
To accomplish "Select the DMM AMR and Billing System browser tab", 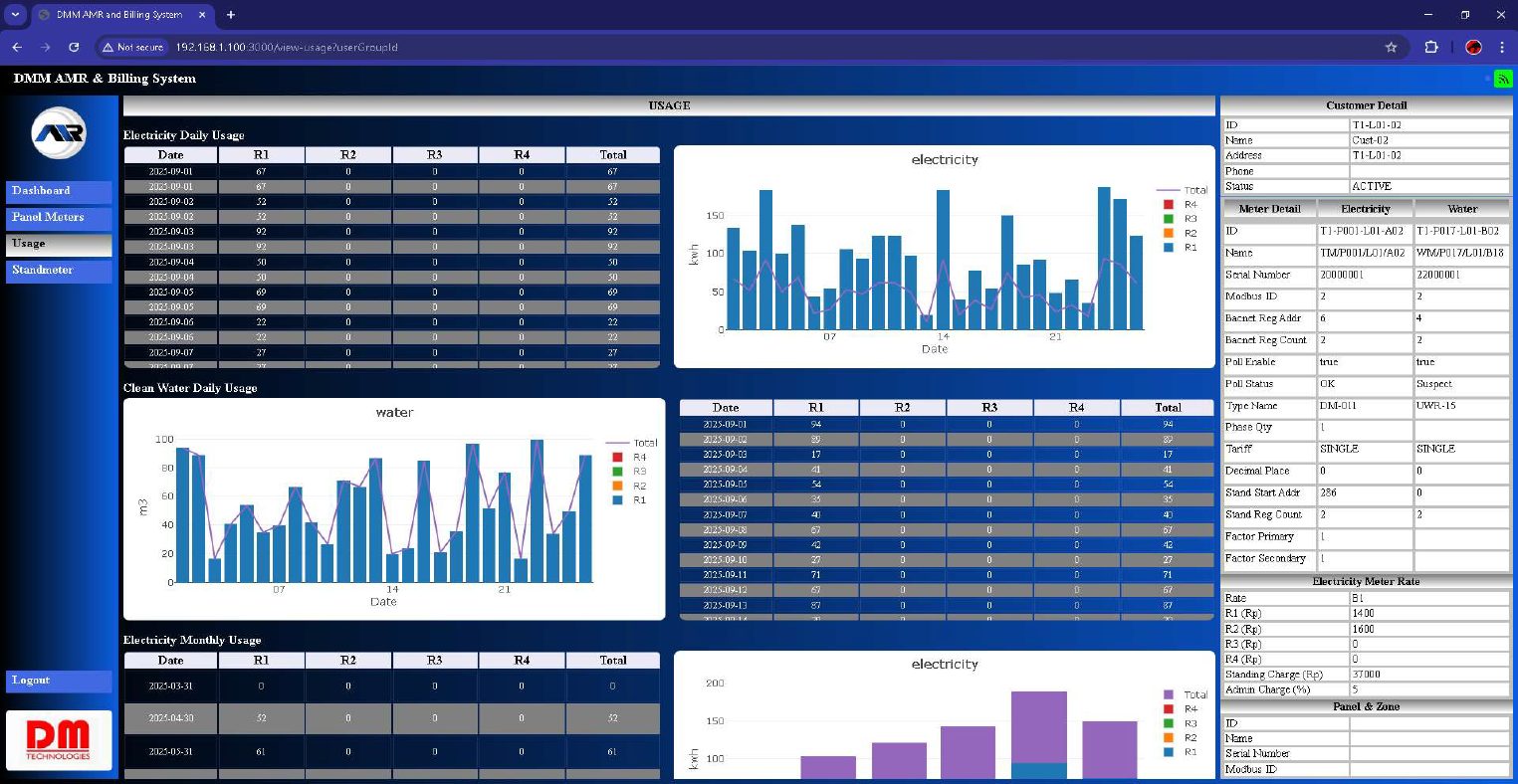I will click(x=121, y=15).
